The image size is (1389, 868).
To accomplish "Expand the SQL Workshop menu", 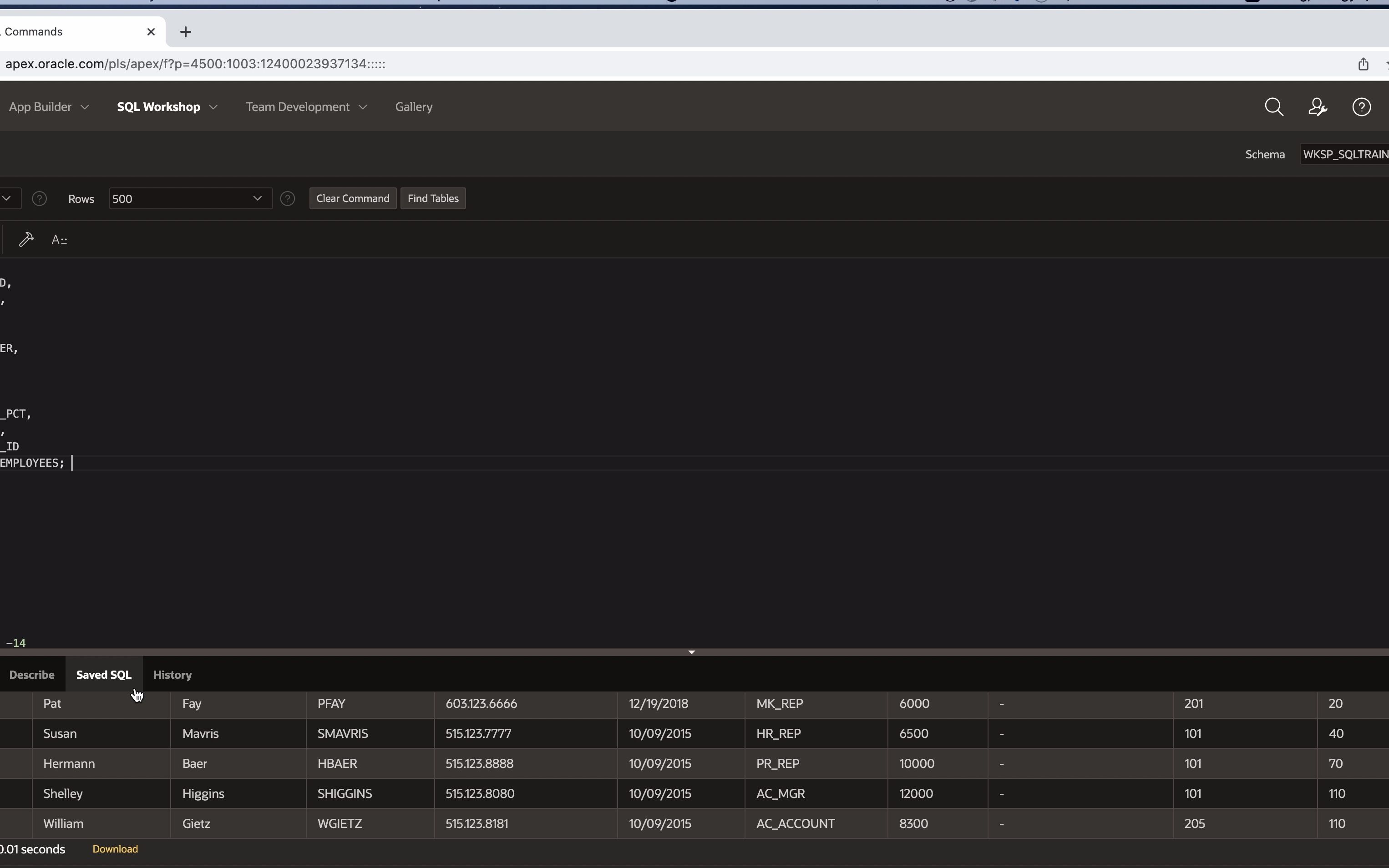I will tap(167, 107).
